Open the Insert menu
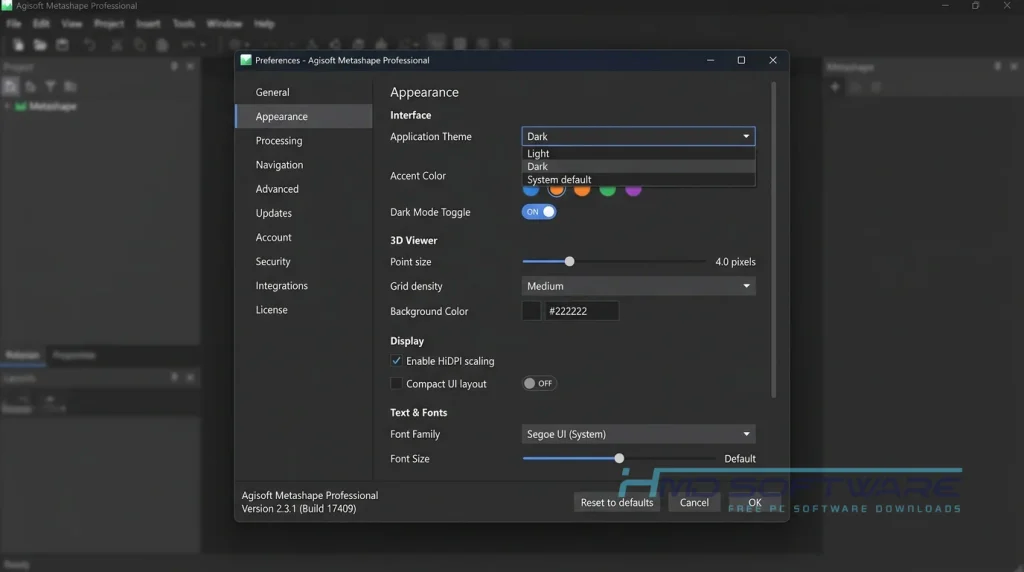 tap(148, 24)
